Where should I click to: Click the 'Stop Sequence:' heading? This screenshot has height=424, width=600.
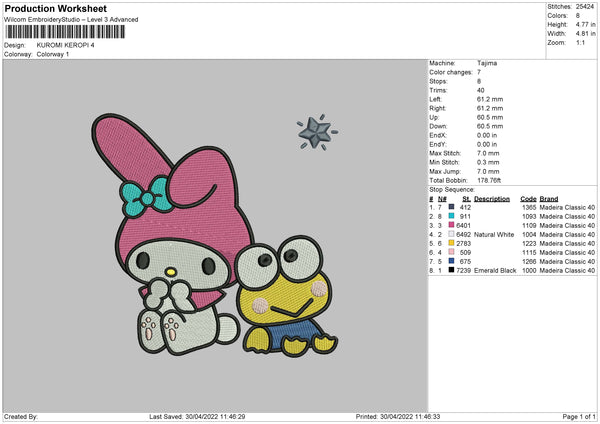click(452, 190)
